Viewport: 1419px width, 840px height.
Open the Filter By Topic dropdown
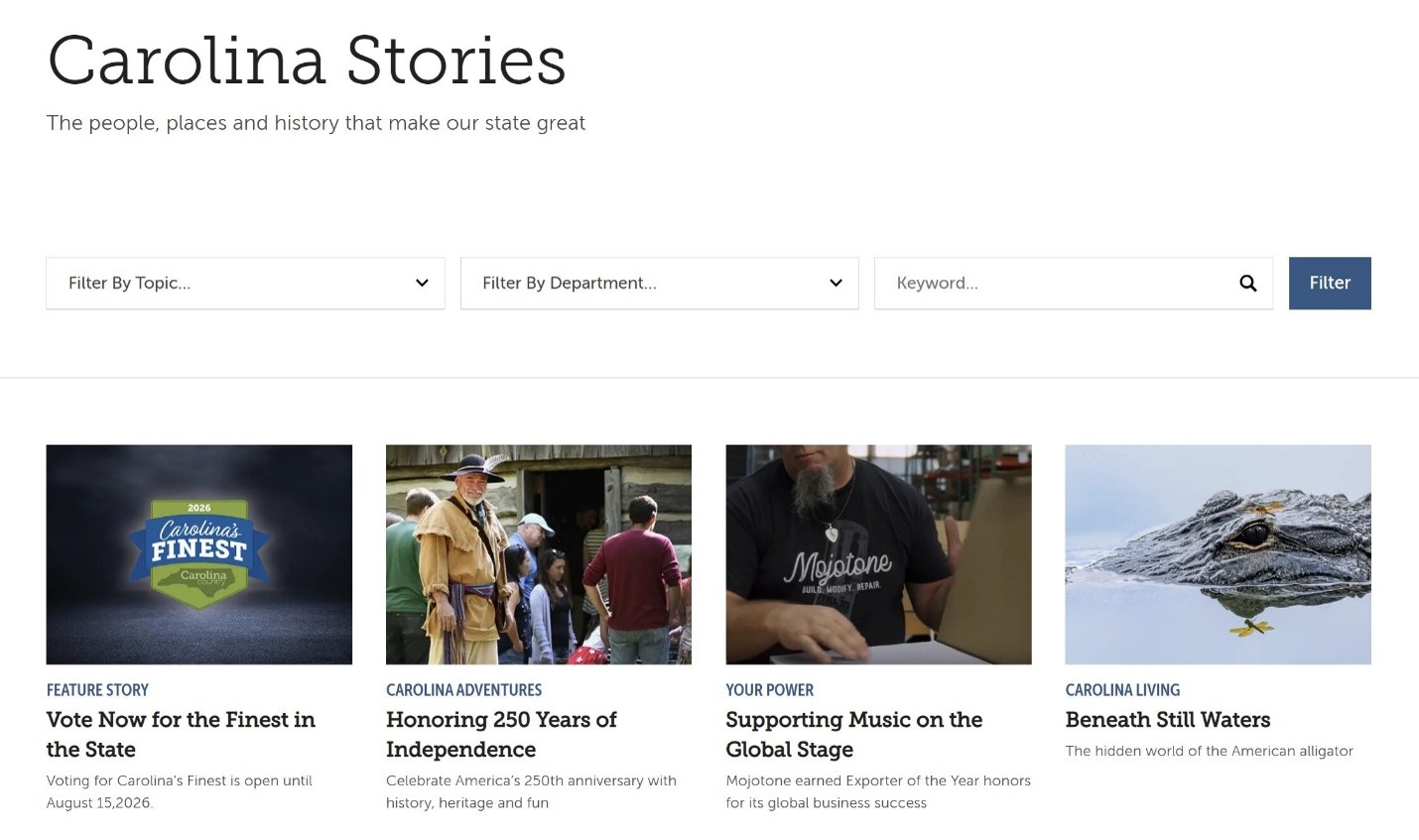[x=245, y=284]
